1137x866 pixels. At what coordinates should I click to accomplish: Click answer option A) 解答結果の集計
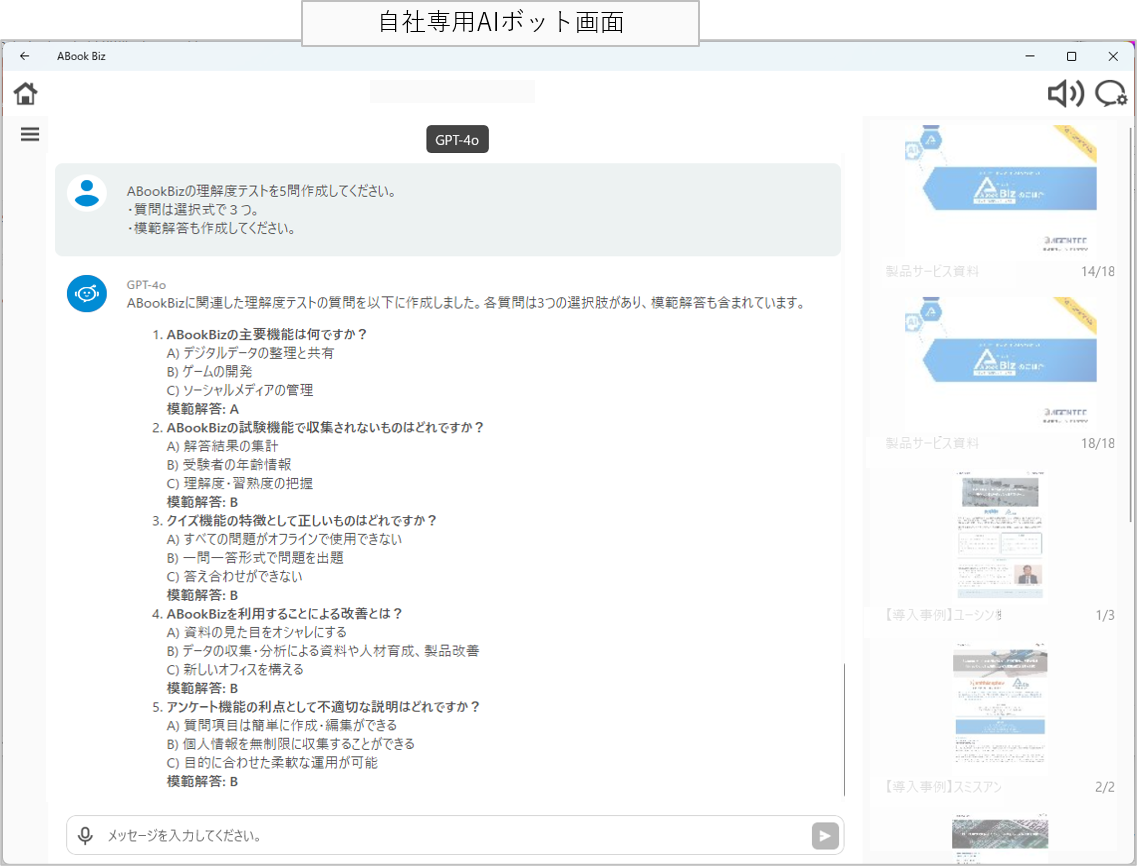[x=222, y=446]
